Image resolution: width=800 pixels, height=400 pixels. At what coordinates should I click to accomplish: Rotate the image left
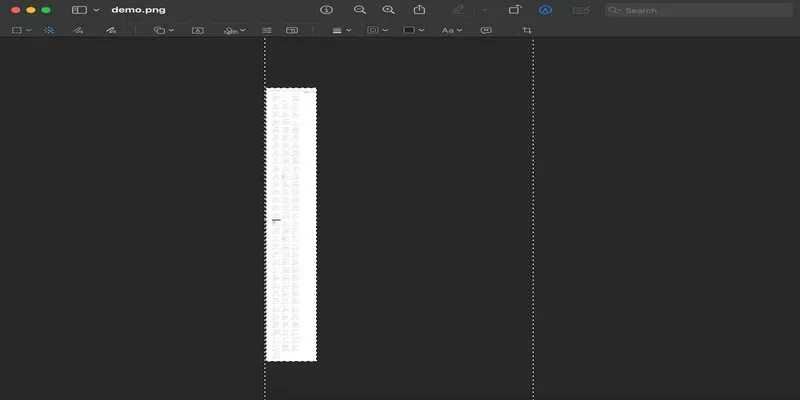click(x=515, y=10)
